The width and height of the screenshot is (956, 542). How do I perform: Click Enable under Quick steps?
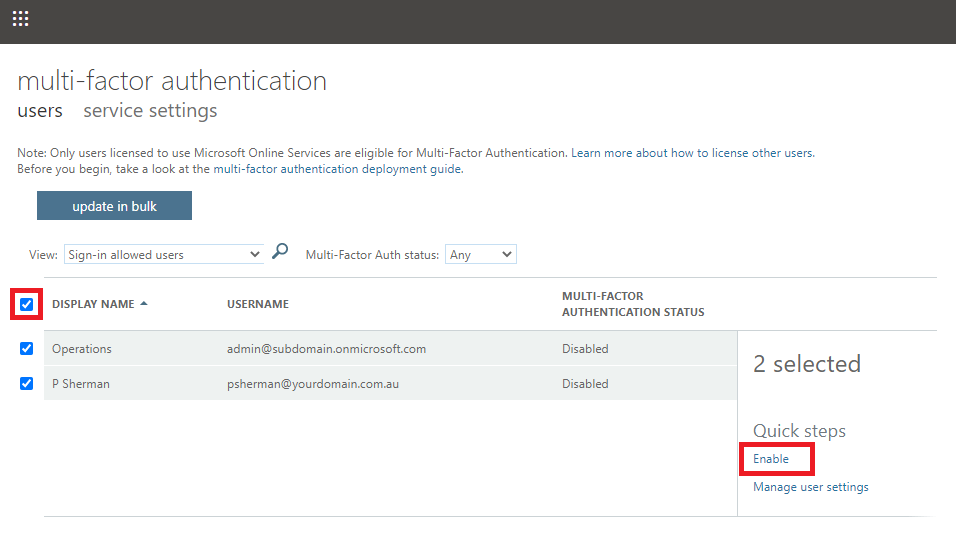[x=771, y=458]
